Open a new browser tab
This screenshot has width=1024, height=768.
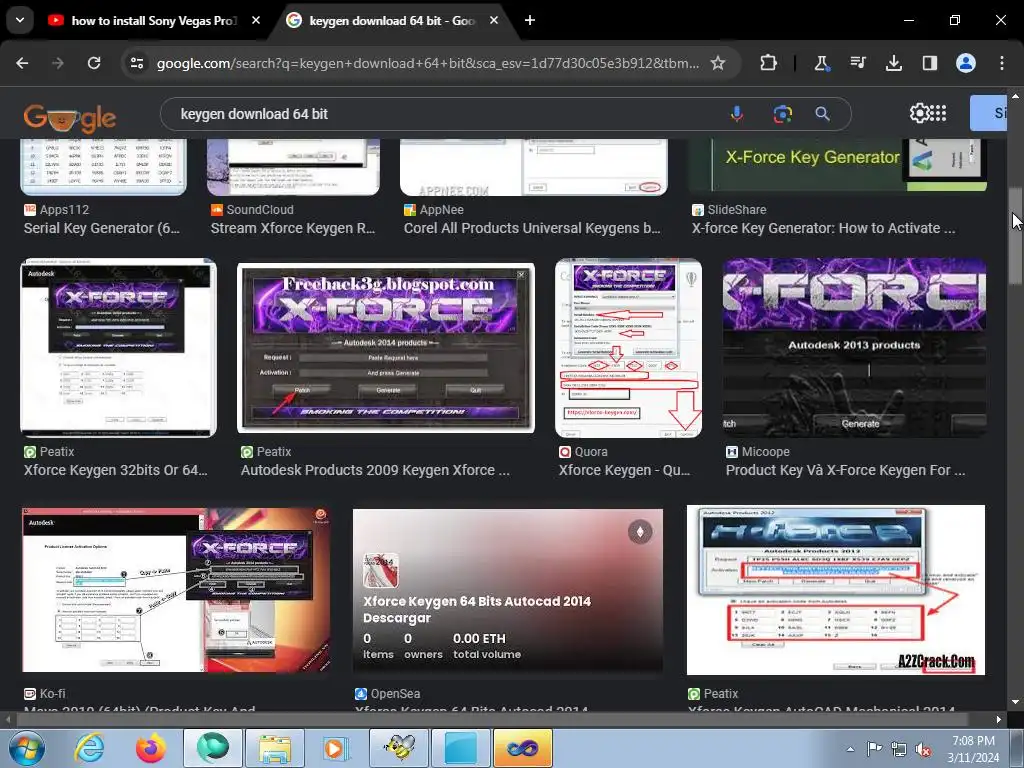tap(530, 21)
